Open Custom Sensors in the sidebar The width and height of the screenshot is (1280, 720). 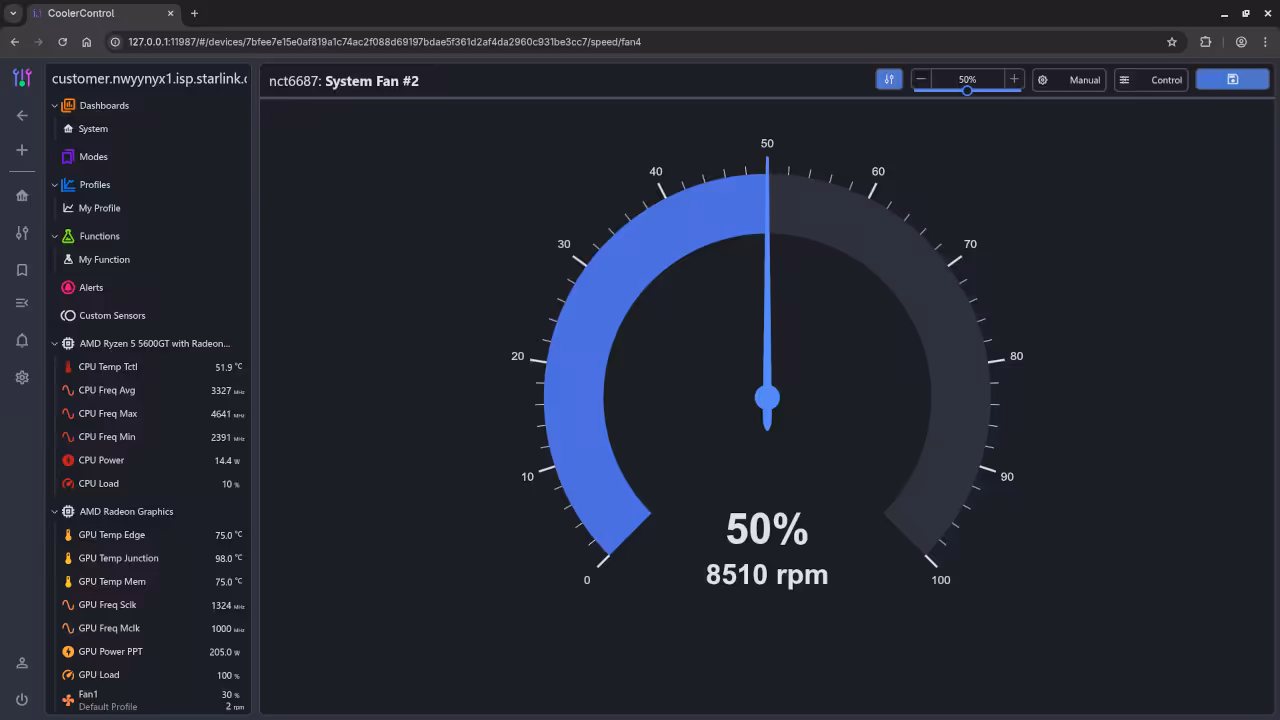pos(112,316)
